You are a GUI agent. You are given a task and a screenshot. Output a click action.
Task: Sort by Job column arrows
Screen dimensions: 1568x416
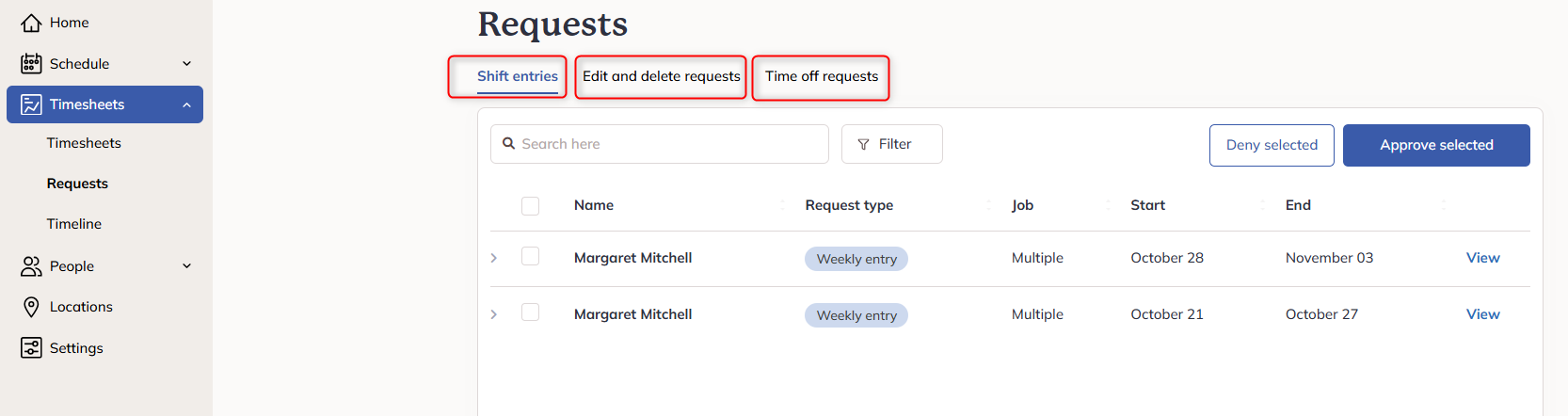[1109, 205]
